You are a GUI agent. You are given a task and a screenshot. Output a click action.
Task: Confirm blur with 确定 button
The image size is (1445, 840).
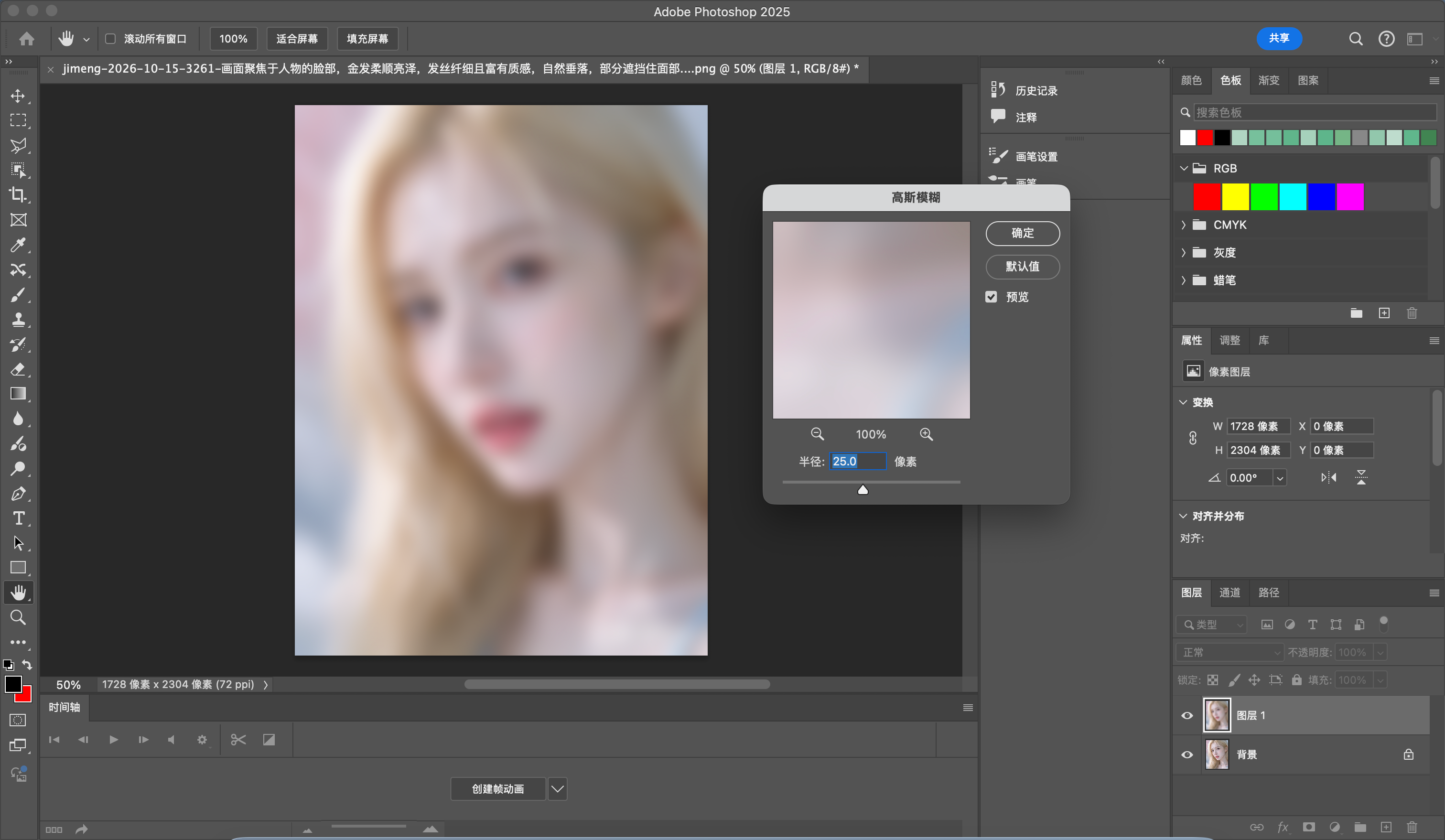tap(1023, 233)
